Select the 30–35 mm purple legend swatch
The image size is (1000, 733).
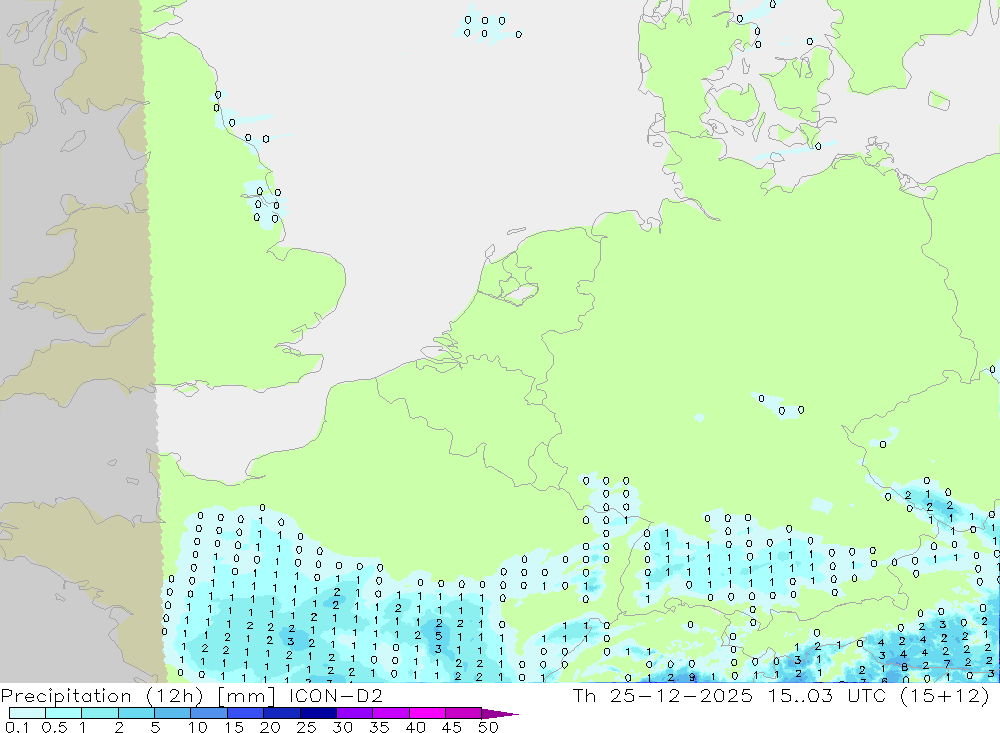coord(355,713)
